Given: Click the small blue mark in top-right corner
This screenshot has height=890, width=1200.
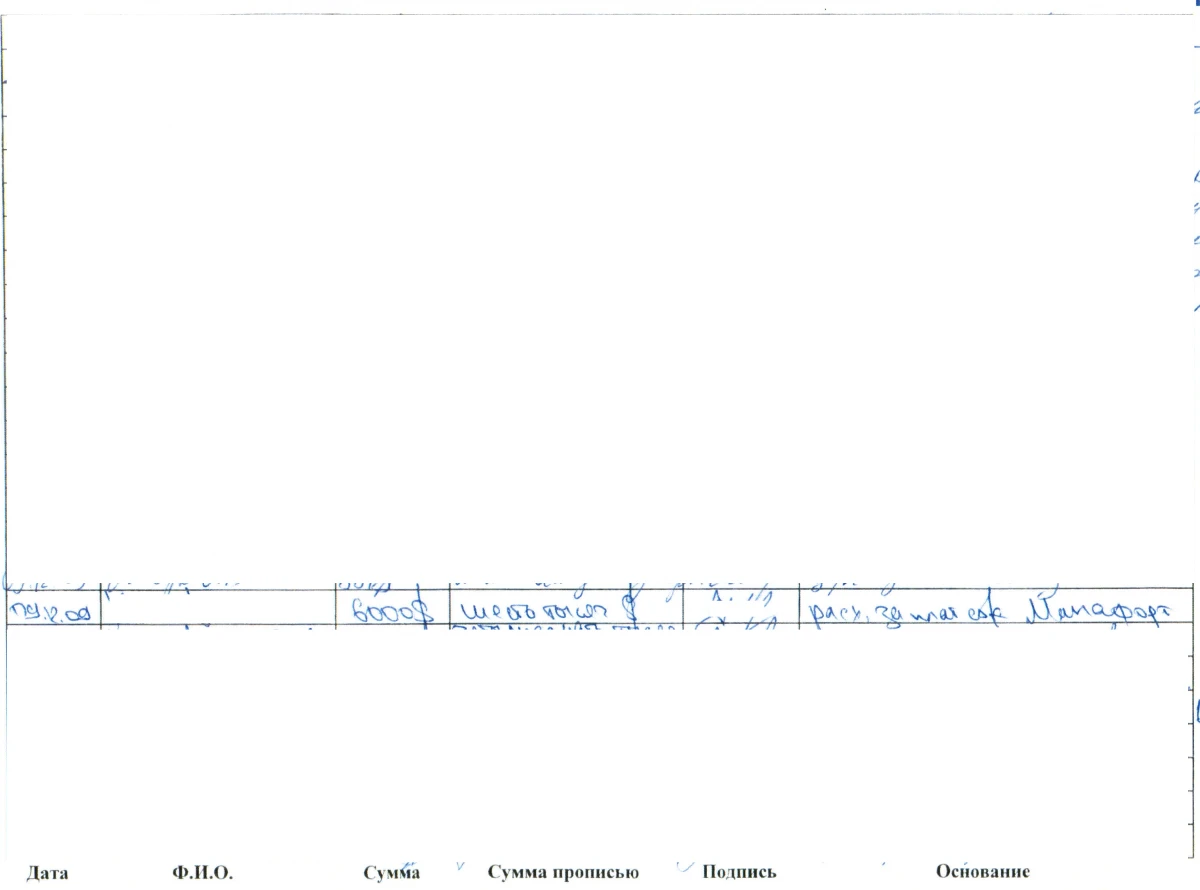Looking at the screenshot, I should point(1193,4).
